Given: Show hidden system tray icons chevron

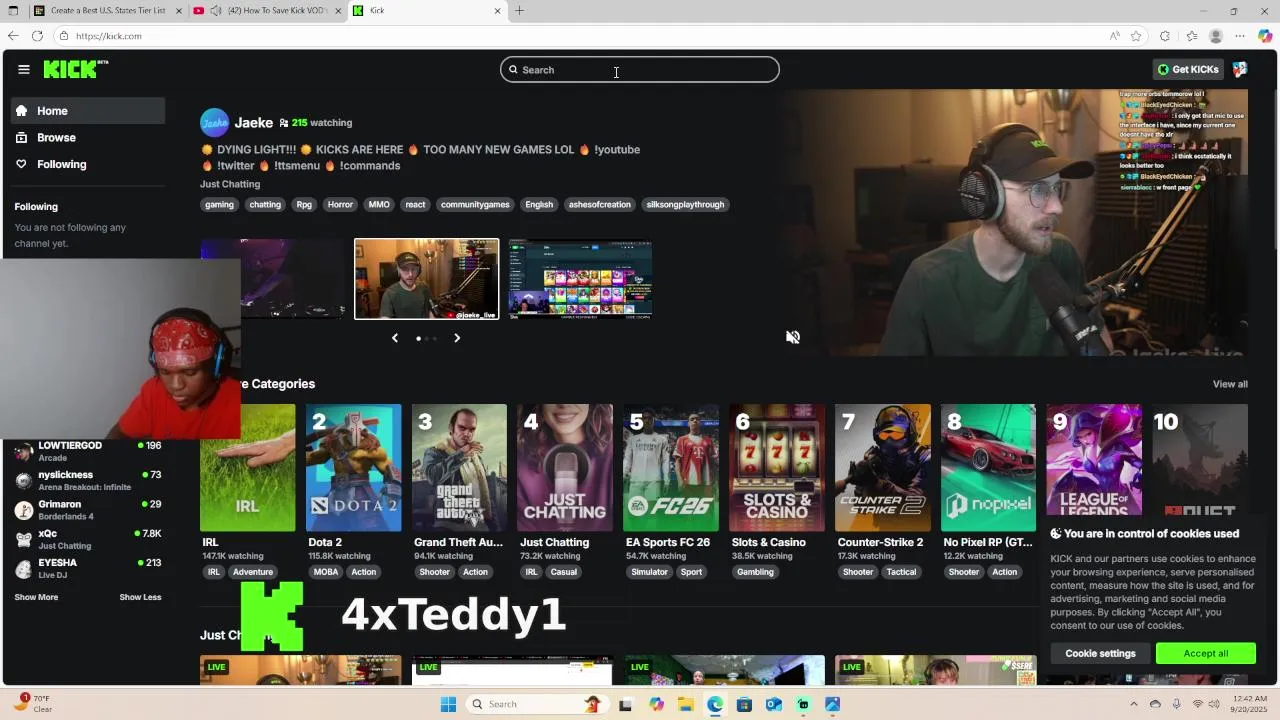Looking at the screenshot, I should tap(1134, 704).
